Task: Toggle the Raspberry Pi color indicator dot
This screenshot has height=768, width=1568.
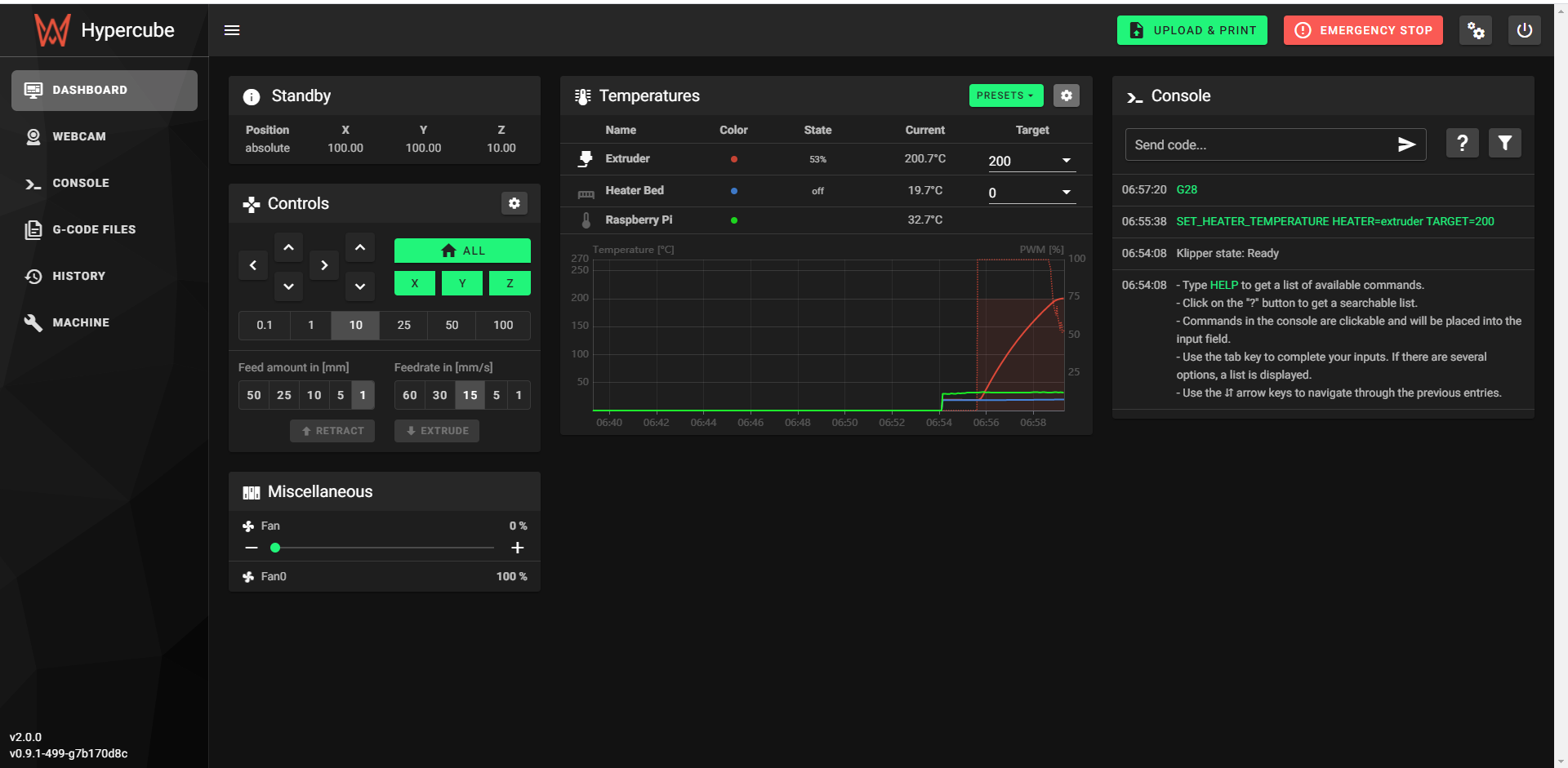Action: coord(734,220)
